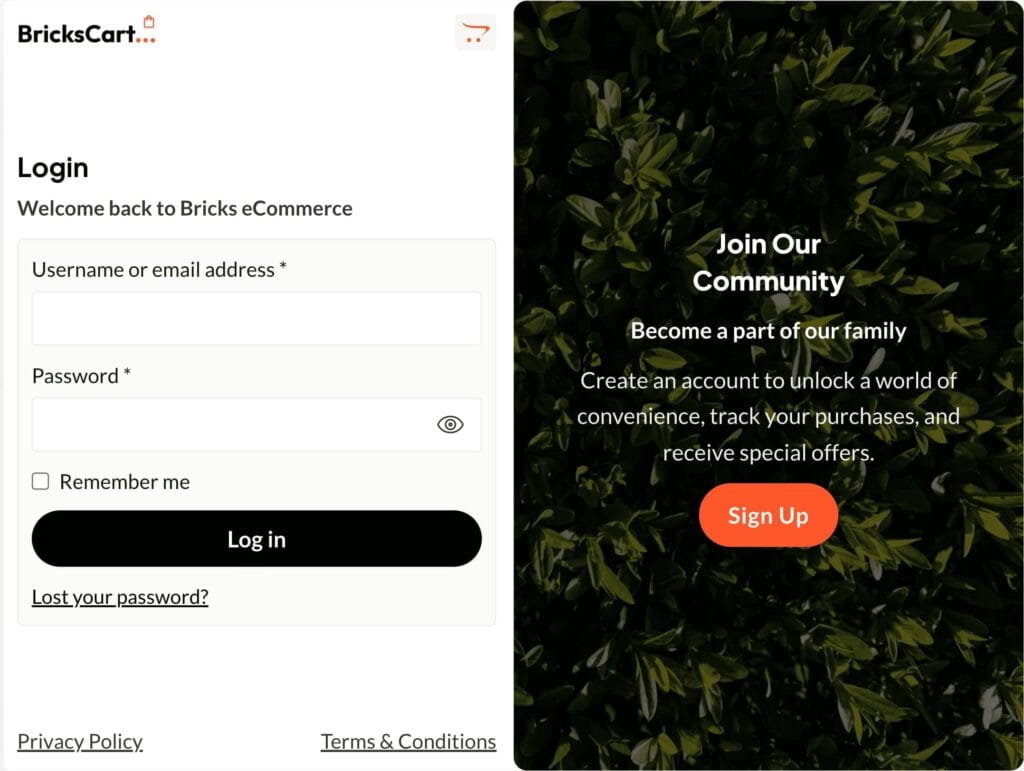The height and width of the screenshot is (771, 1024).
Task: Focus the Username or email address field
Action: pyautogui.click(x=257, y=319)
